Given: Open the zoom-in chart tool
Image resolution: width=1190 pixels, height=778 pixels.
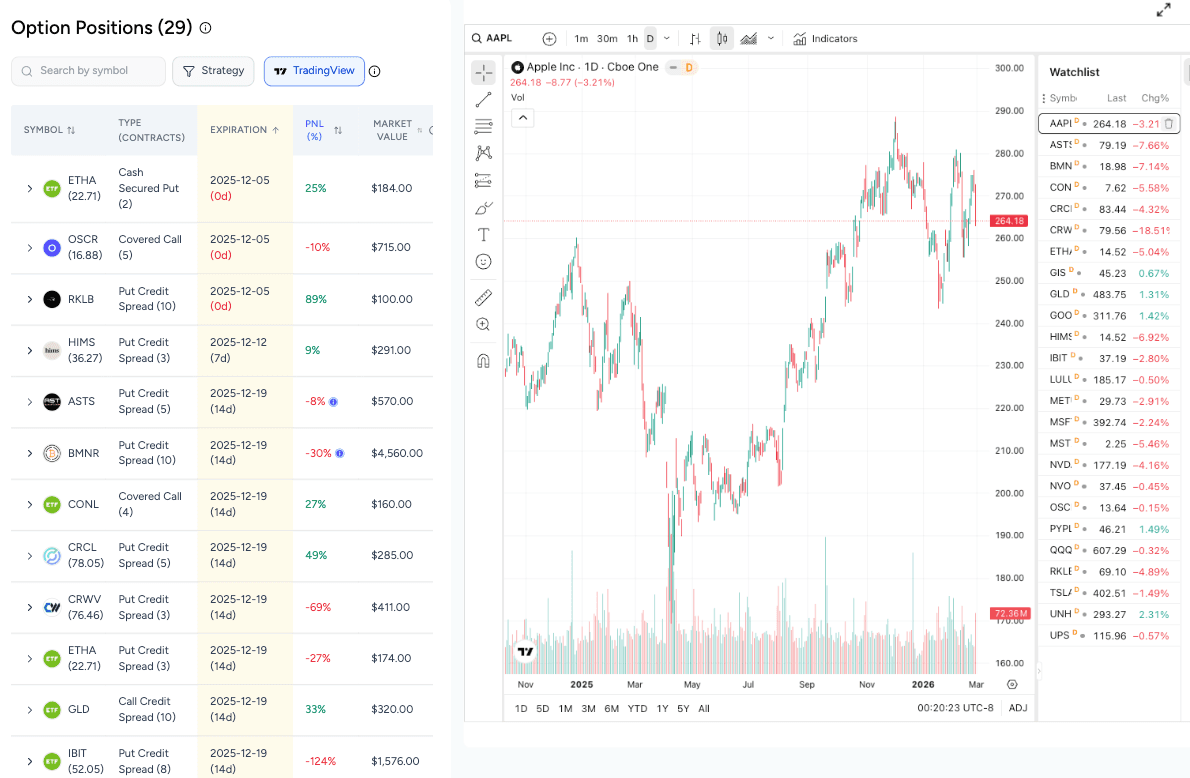Looking at the screenshot, I should tap(483, 324).
